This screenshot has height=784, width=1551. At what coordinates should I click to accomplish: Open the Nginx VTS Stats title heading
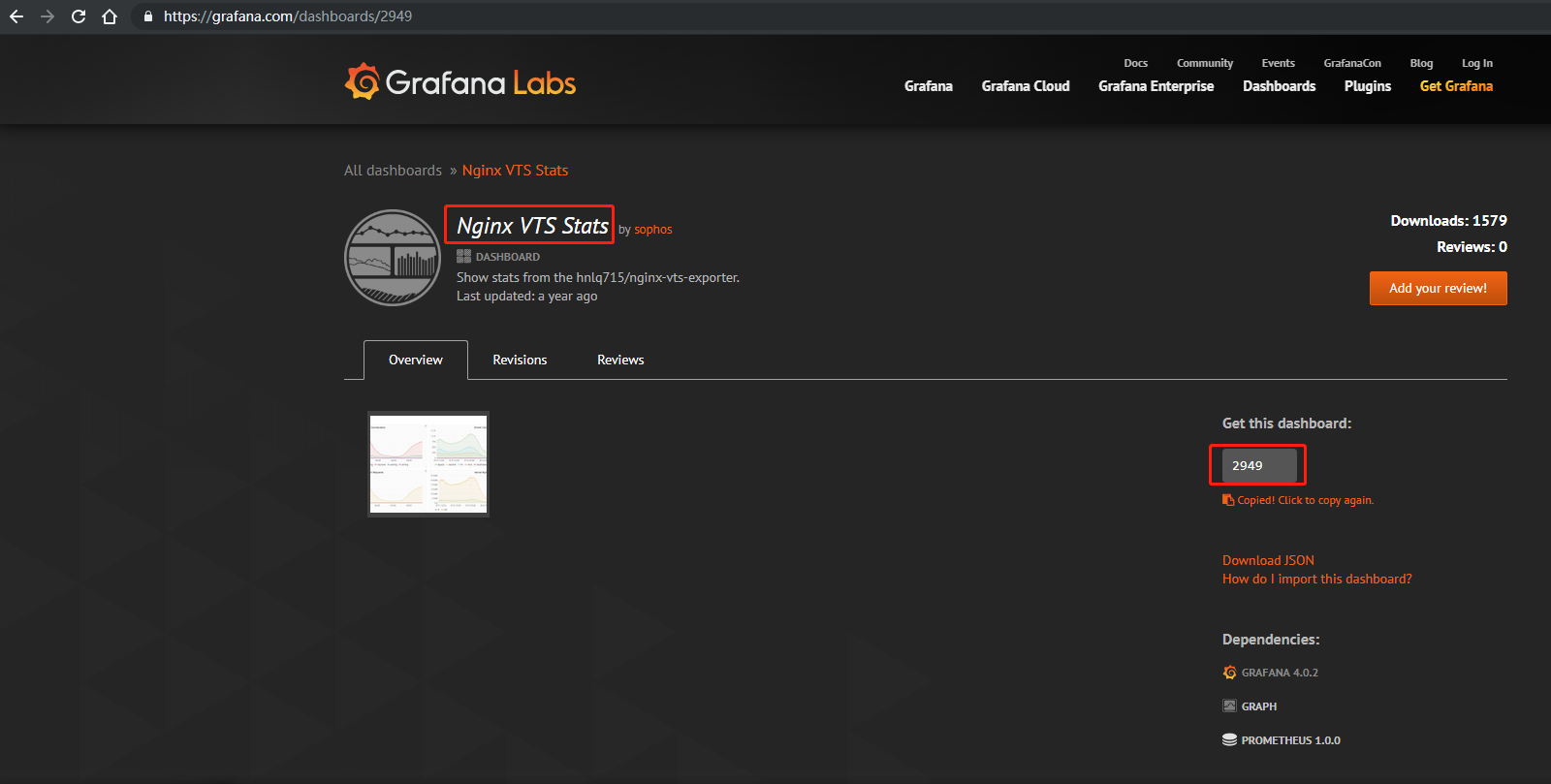[532, 226]
